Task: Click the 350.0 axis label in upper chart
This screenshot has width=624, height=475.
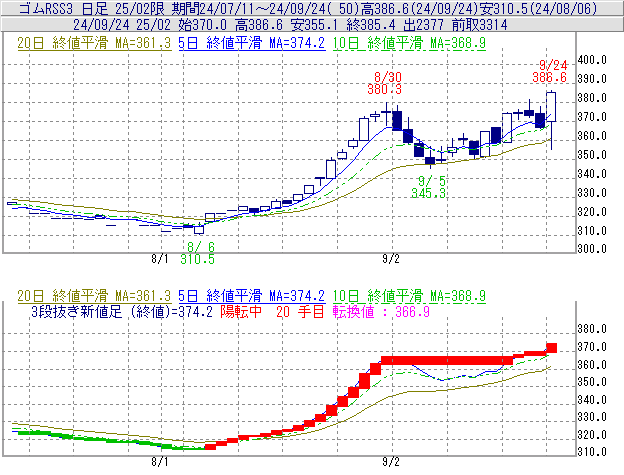Action: tap(592, 155)
